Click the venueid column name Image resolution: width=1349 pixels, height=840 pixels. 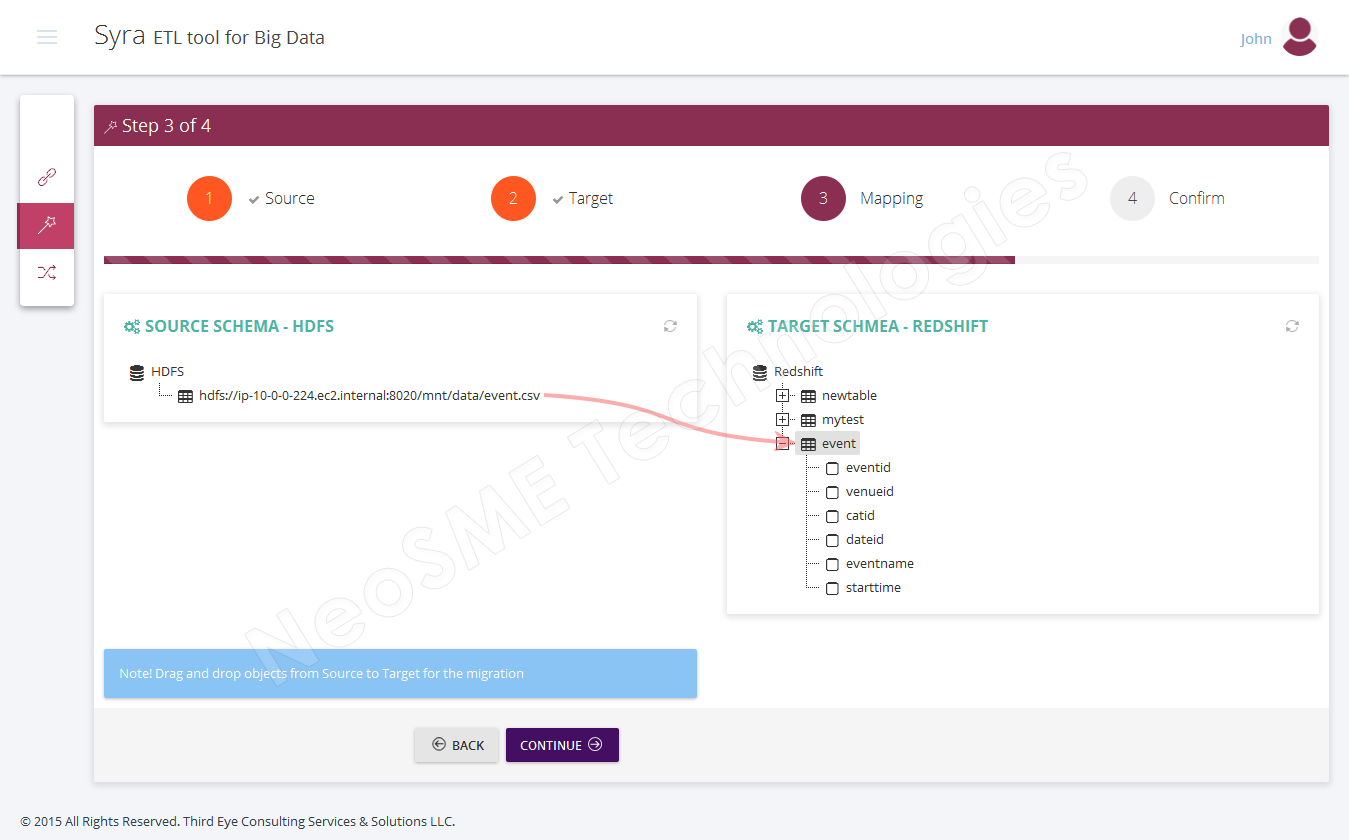(870, 492)
